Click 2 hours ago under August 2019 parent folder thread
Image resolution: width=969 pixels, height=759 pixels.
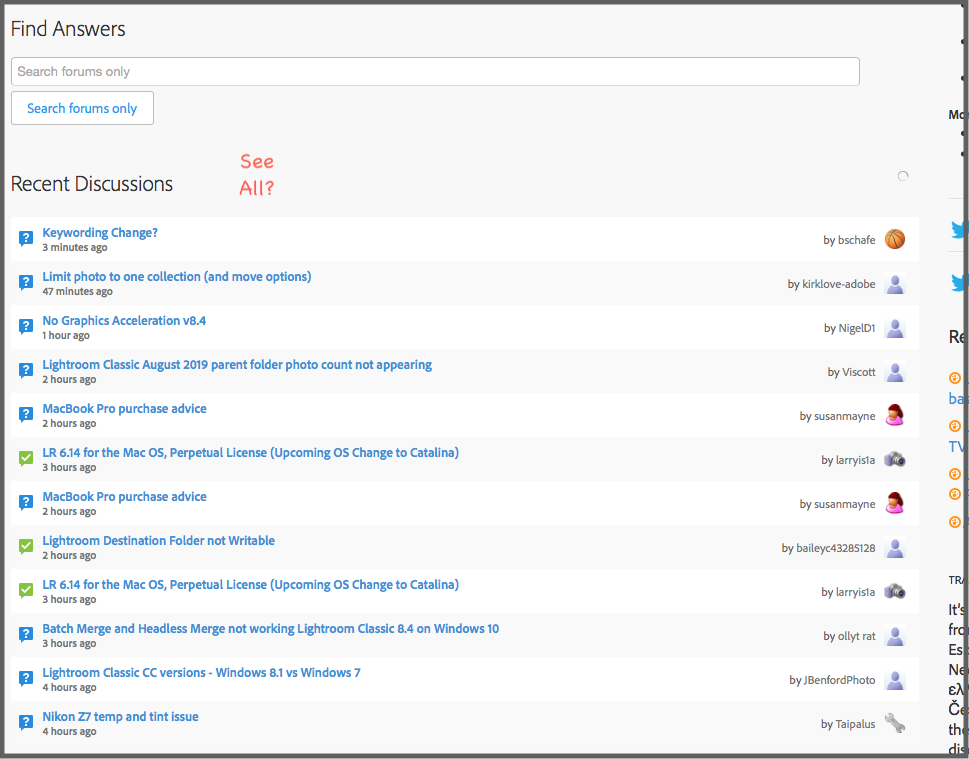69,380
